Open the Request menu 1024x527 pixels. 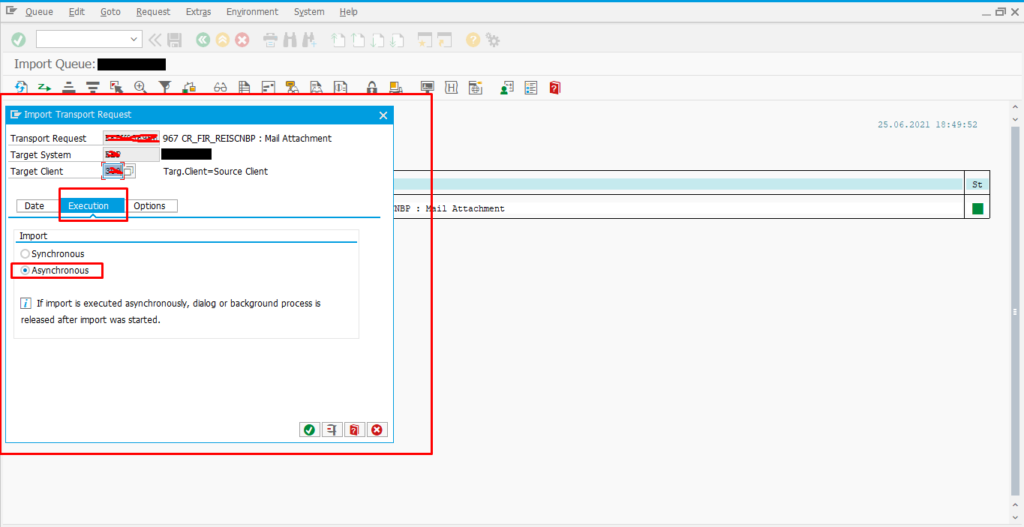(x=153, y=12)
